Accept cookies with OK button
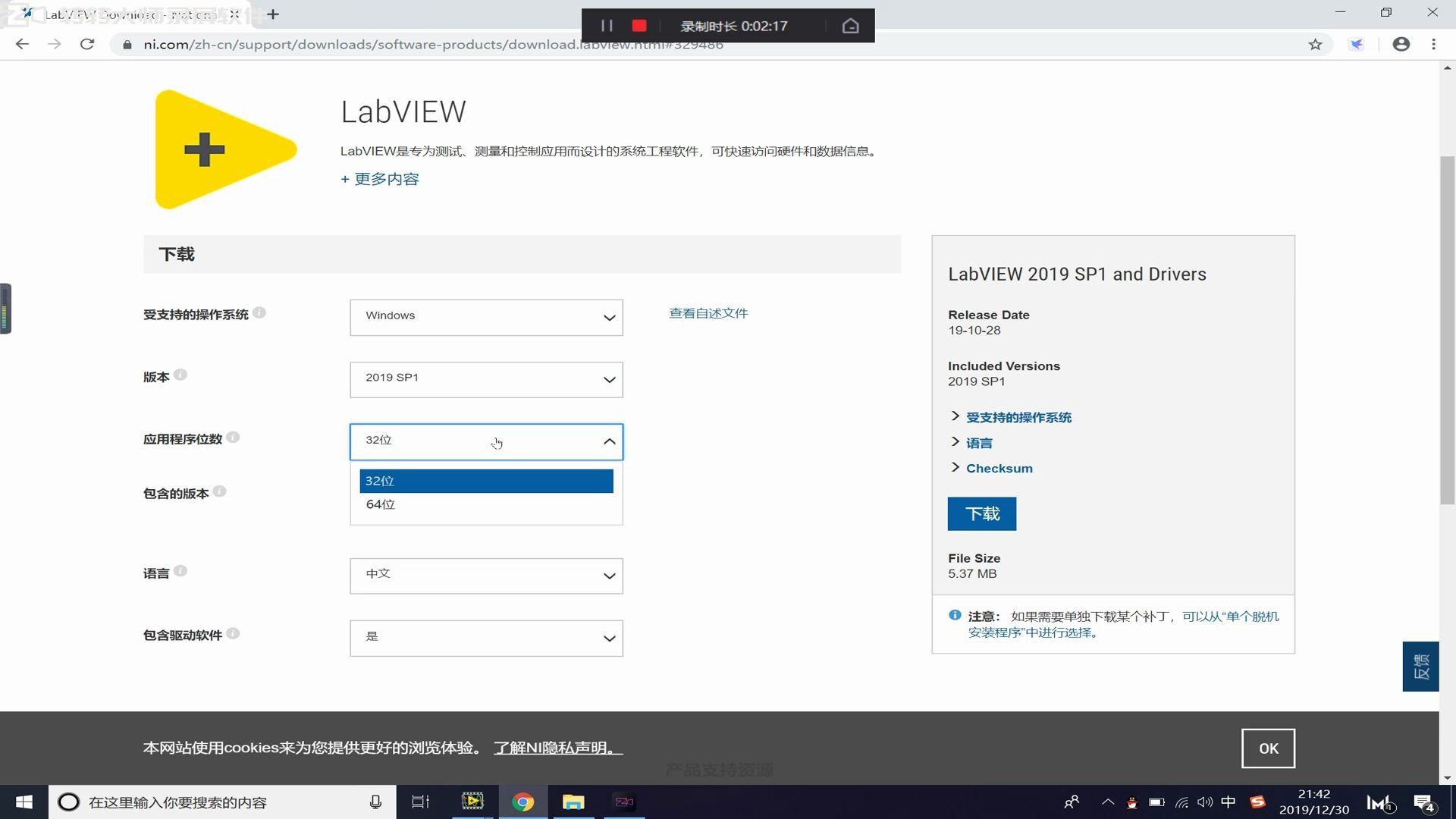The image size is (1456, 819). coord(1268,748)
